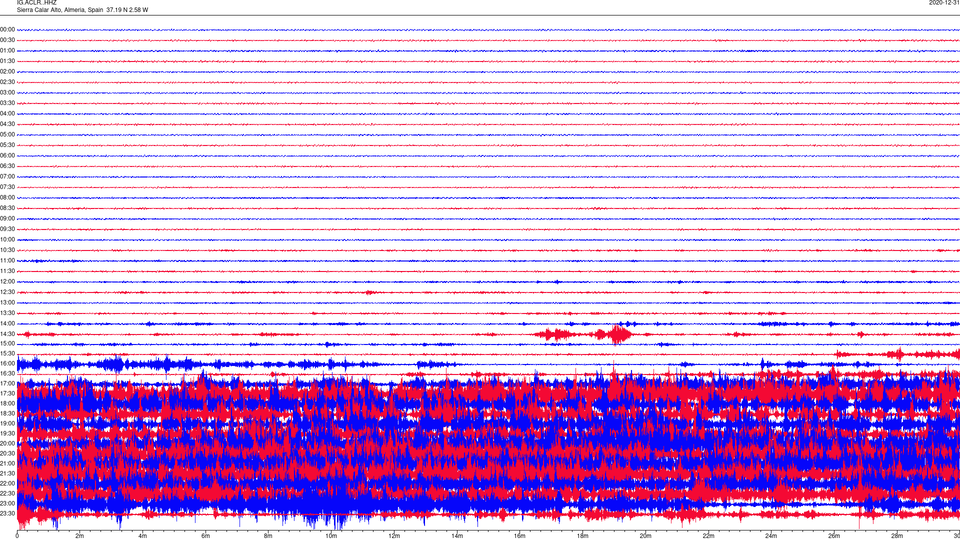This screenshot has height=540, width=960.
Task: Click the 14m axis tick label
Action: (x=457, y=536)
